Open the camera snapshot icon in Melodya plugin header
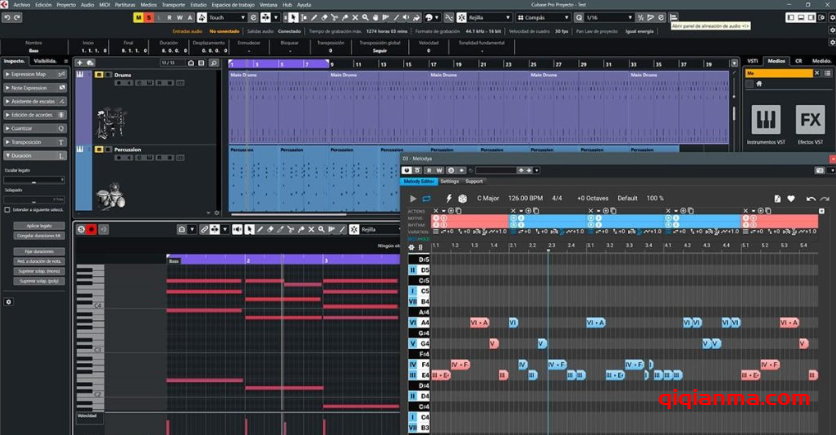The height and width of the screenshot is (435, 836). [819, 171]
